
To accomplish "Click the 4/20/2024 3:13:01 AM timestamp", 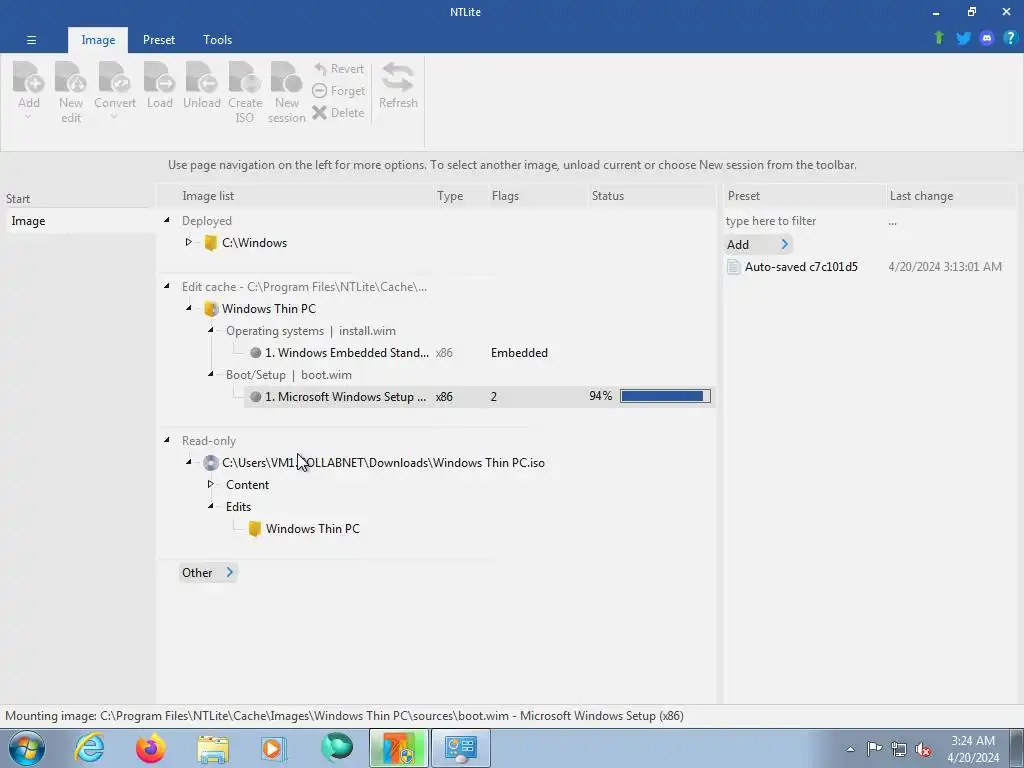I will (944, 266).
